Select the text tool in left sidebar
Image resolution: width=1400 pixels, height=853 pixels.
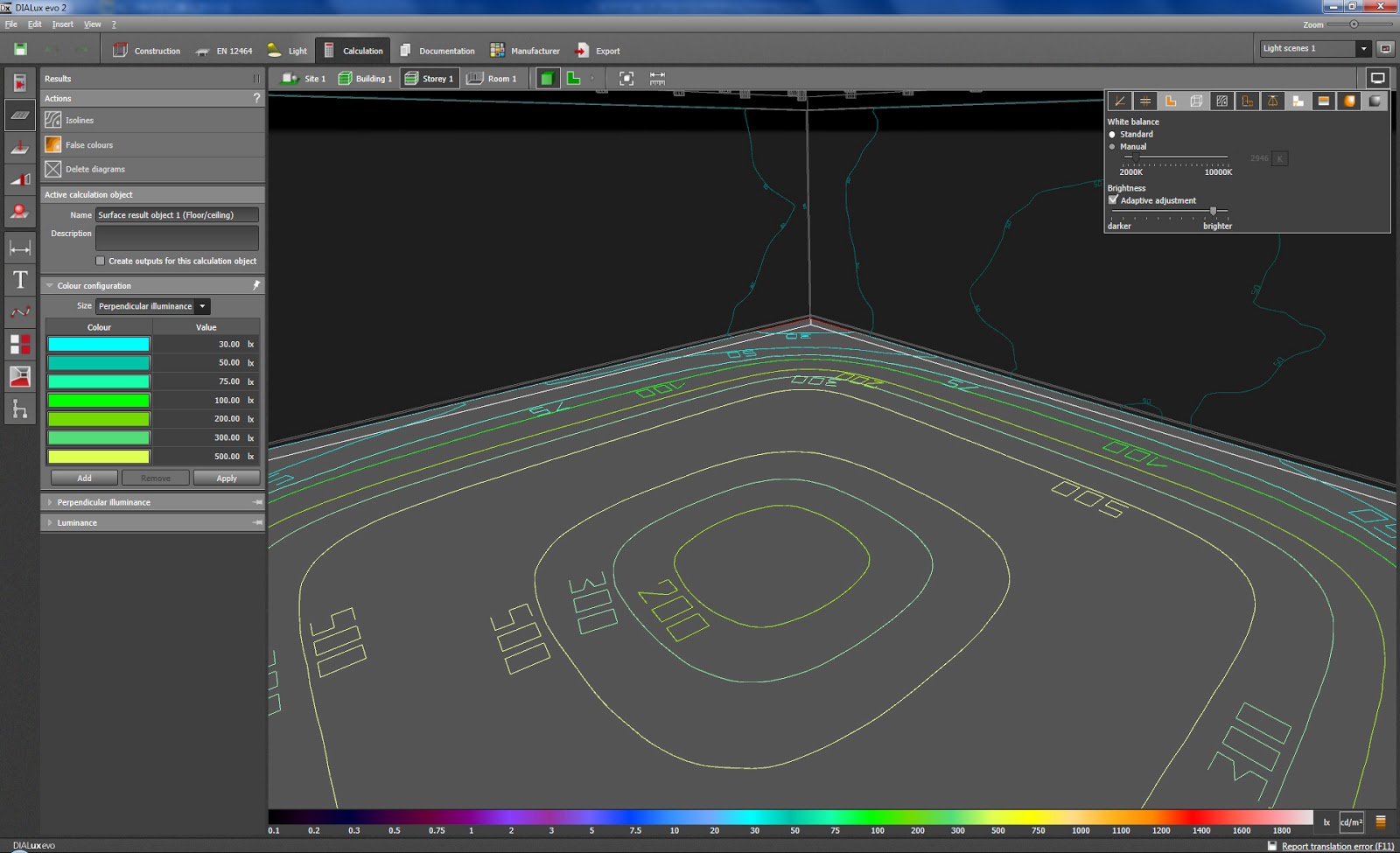20,280
